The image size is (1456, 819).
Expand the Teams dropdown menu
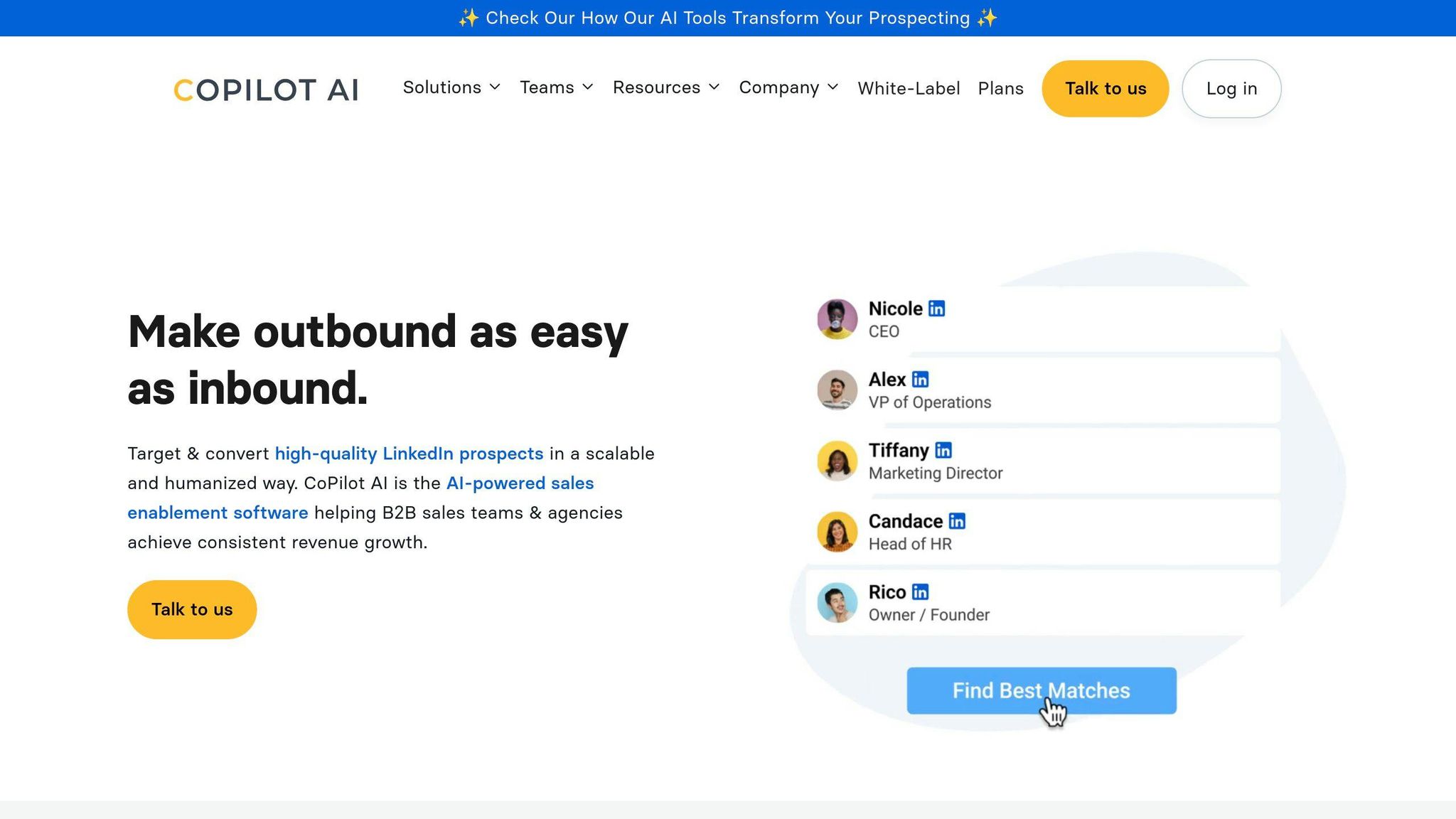pyautogui.click(x=556, y=87)
